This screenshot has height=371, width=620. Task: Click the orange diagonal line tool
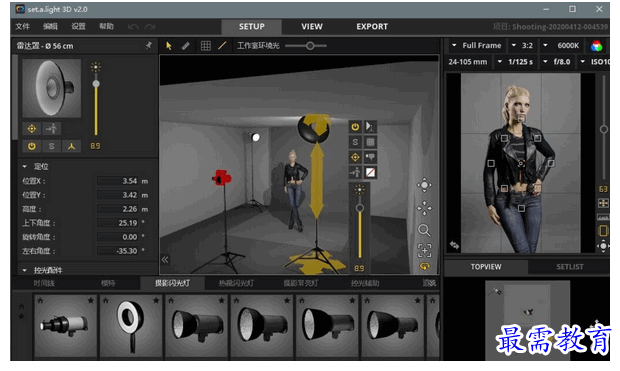pyautogui.click(x=222, y=45)
